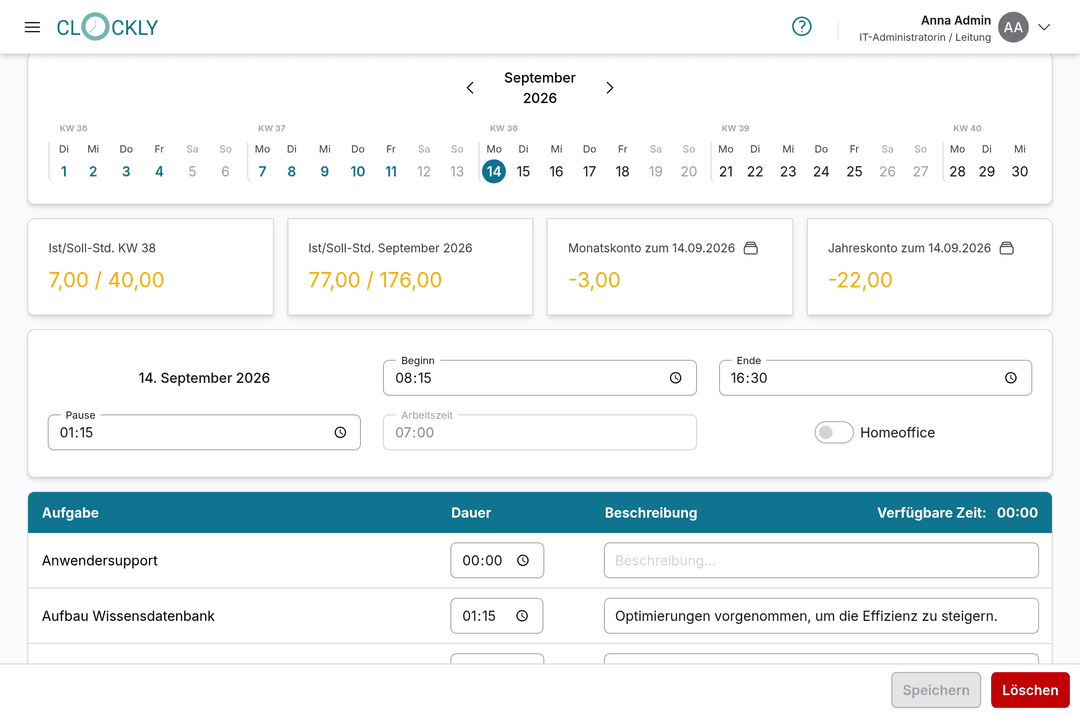Go to next month arrow
Image resolution: width=1080 pixels, height=718 pixels.
pyautogui.click(x=610, y=88)
